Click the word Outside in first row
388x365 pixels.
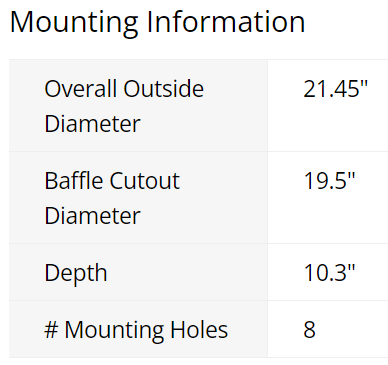click(164, 89)
